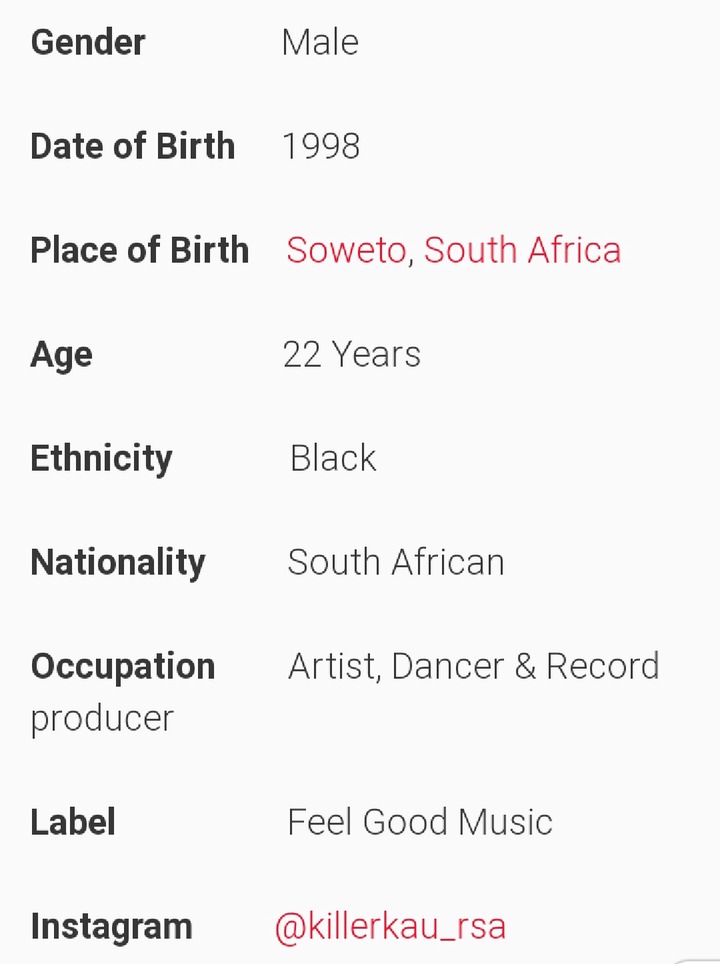Click the Place of Birth label
The image size is (720, 964).
pos(139,250)
